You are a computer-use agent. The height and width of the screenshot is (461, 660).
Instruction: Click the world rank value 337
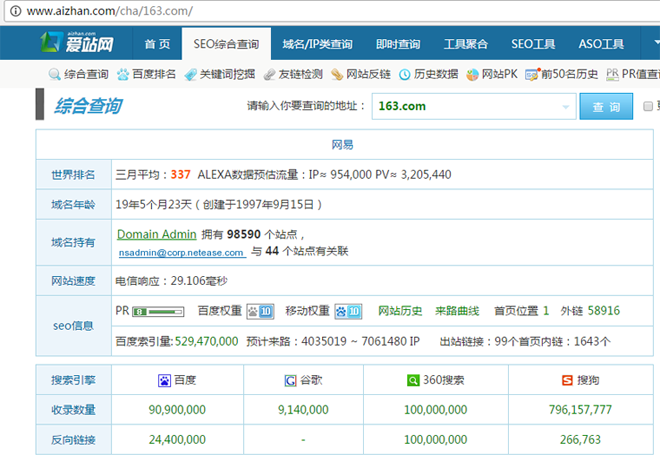[x=181, y=175]
